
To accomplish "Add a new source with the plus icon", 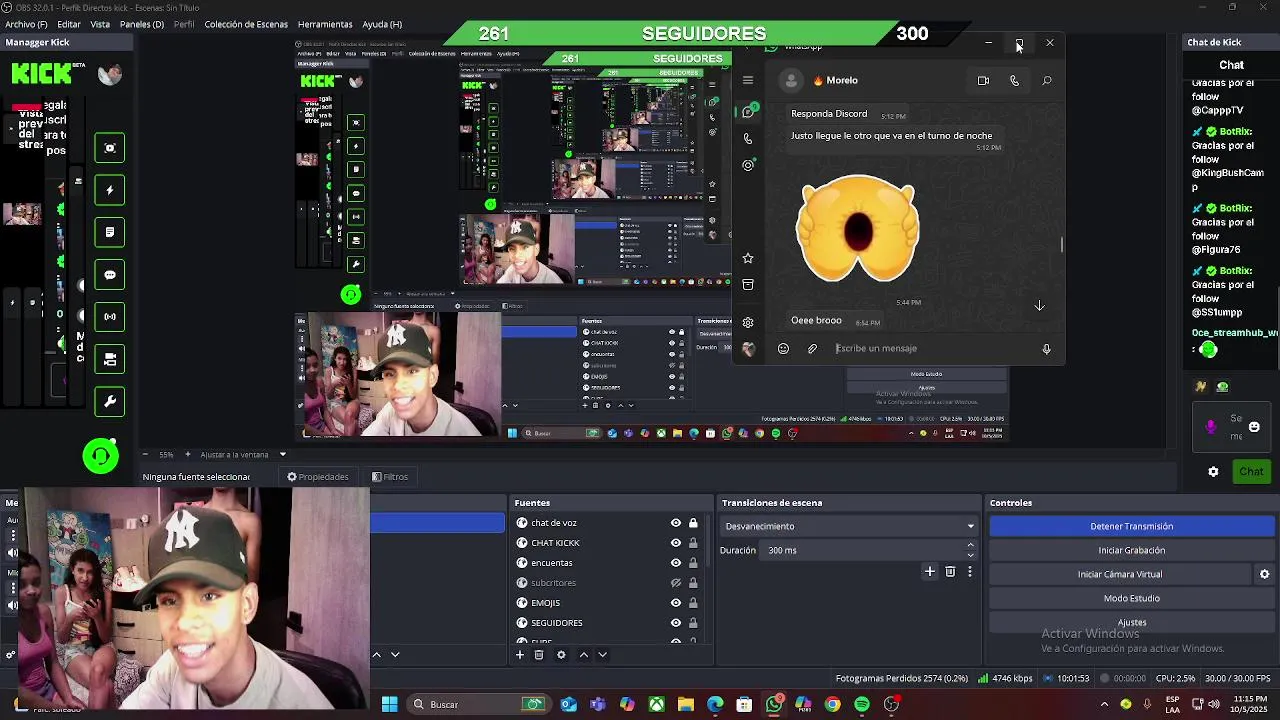I will tap(520, 655).
